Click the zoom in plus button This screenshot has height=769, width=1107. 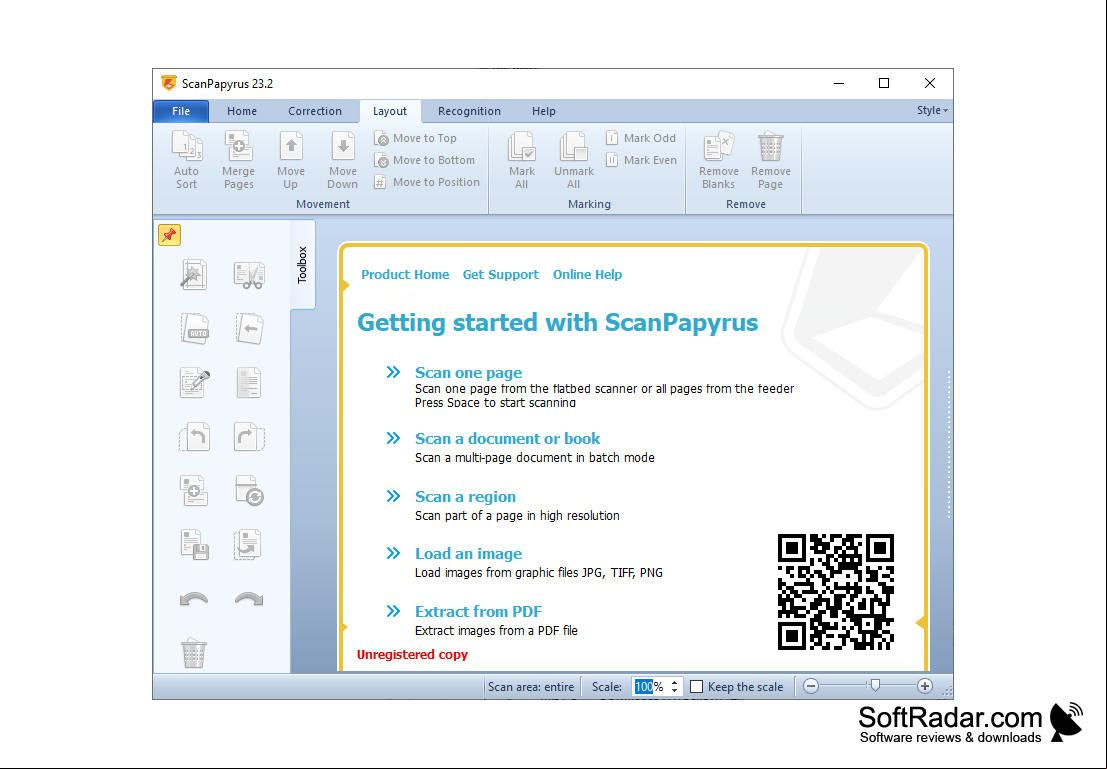pyautogui.click(x=925, y=686)
